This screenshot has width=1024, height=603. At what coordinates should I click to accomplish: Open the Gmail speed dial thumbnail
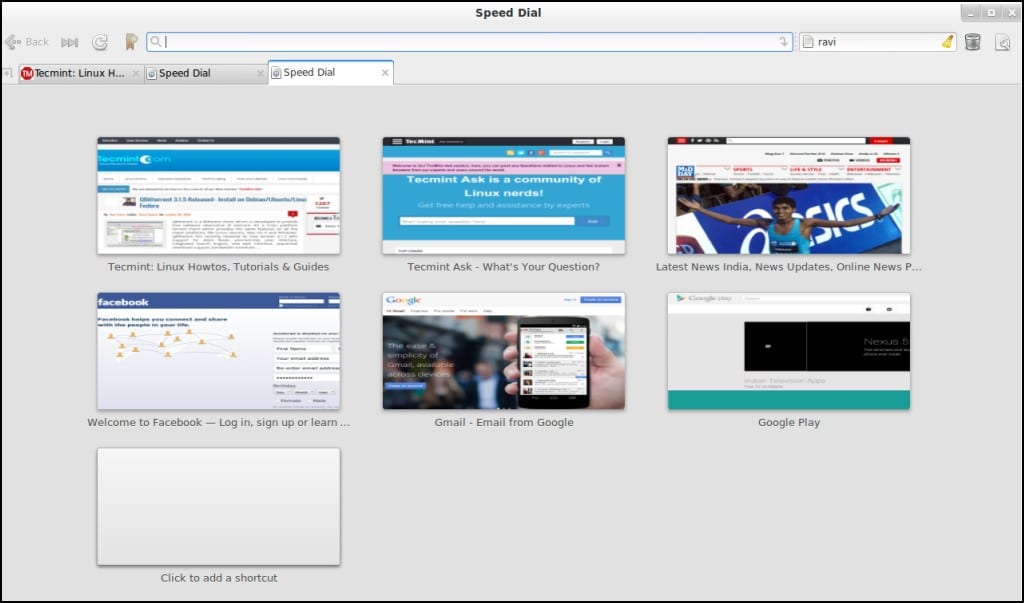click(x=504, y=351)
